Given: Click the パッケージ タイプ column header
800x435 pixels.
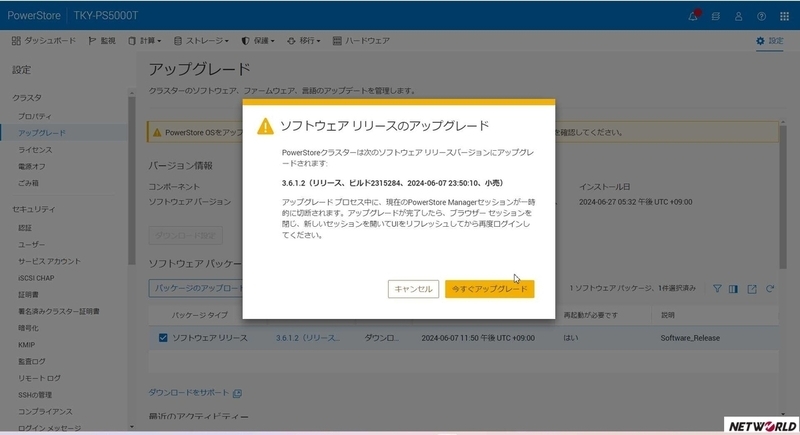Looking at the screenshot, I should point(199,315).
